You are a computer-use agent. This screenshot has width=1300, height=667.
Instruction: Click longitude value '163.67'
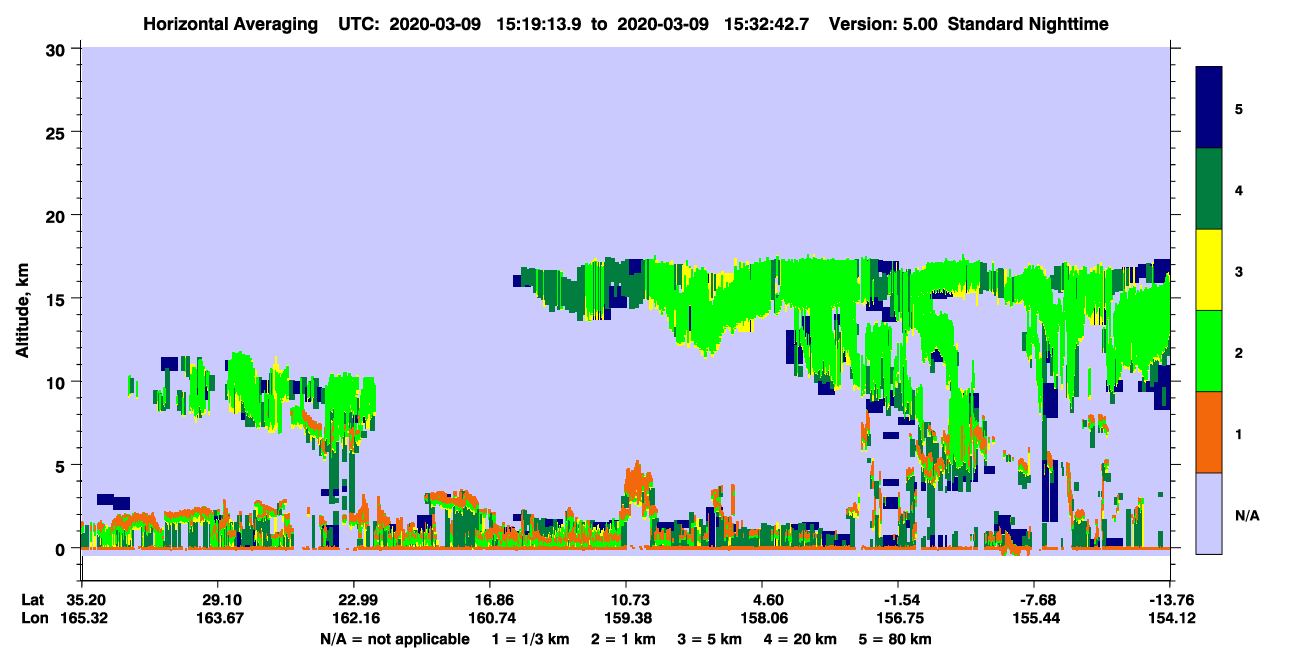[x=218, y=619]
